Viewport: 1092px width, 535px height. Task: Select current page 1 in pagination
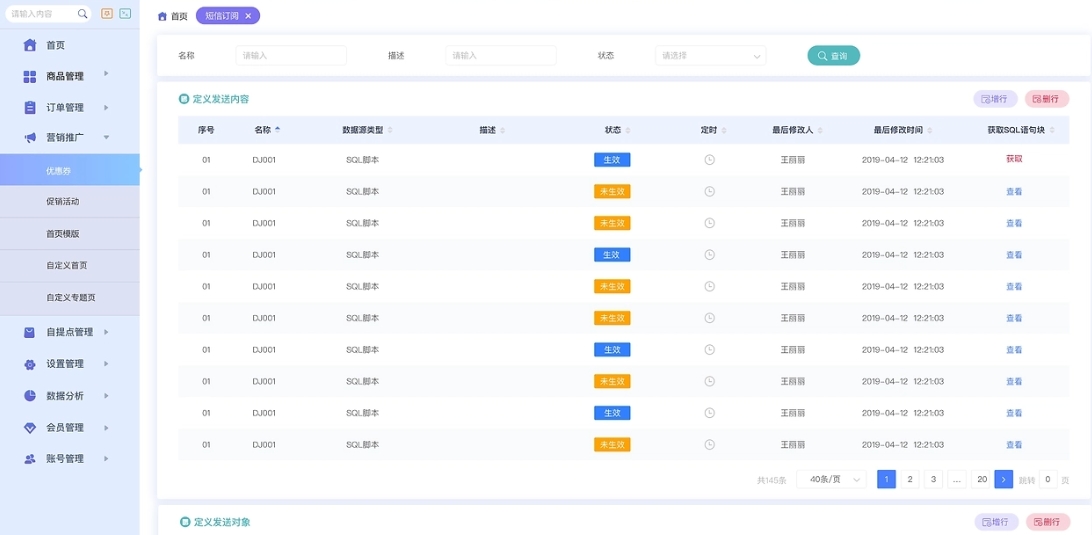tap(886, 479)
